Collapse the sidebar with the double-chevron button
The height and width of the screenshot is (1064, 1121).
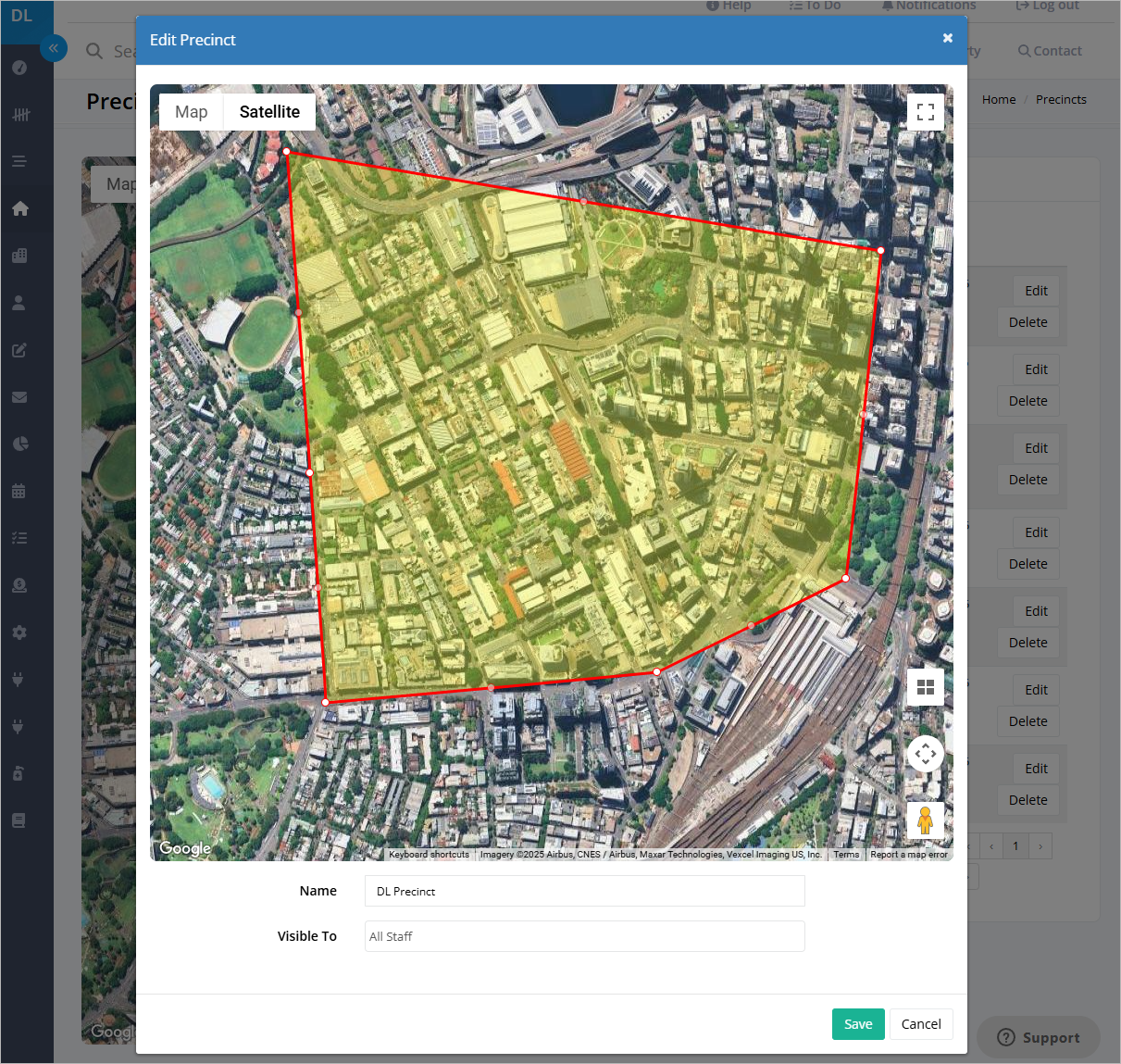tap(54, 48)
